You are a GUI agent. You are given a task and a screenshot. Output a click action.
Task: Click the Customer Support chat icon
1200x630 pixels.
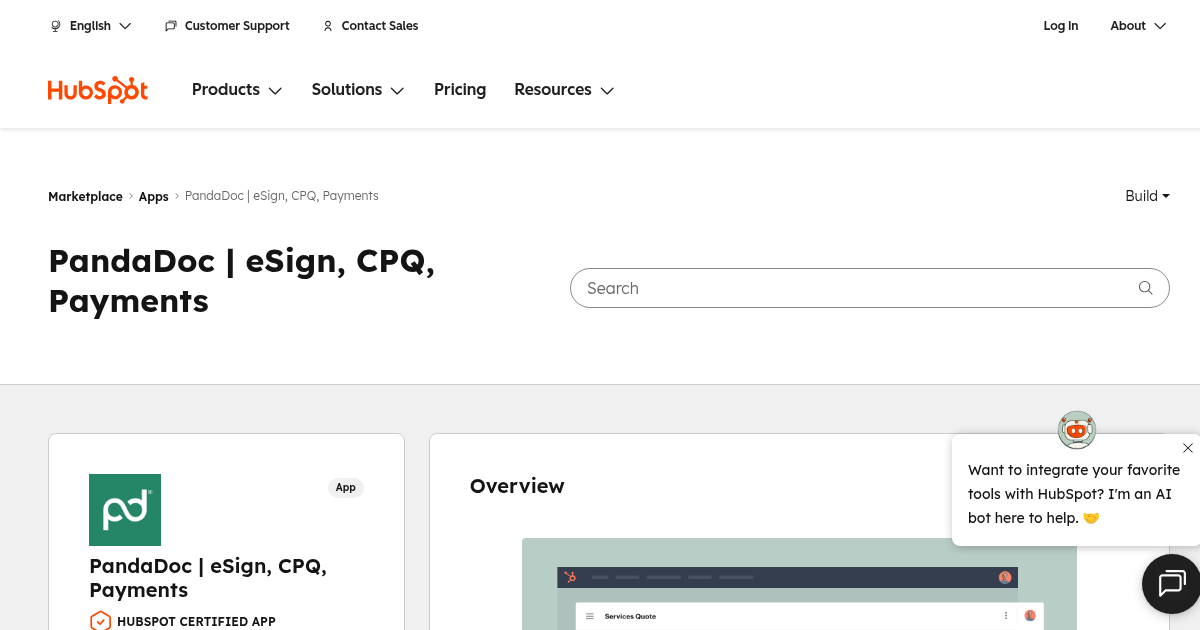(x=171, y=26)
